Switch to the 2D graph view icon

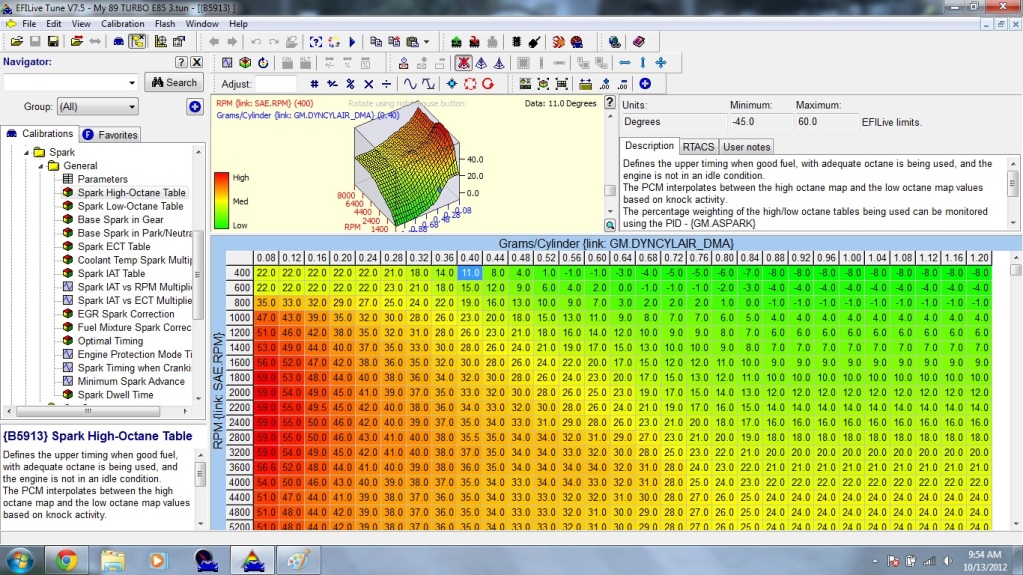point(227,63)
